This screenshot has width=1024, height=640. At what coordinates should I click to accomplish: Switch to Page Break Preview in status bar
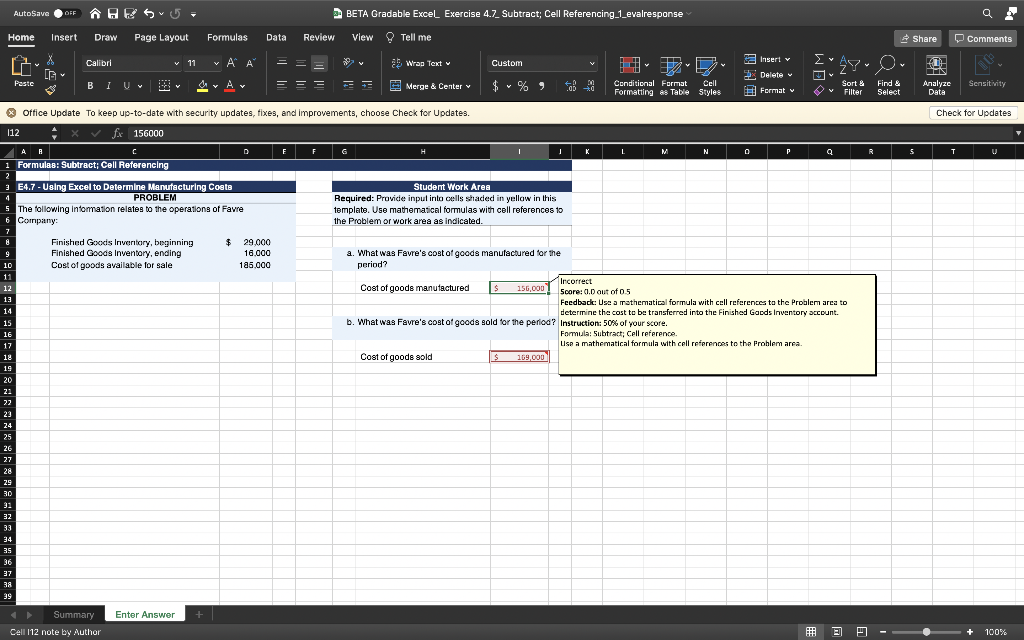coord(862,632)
